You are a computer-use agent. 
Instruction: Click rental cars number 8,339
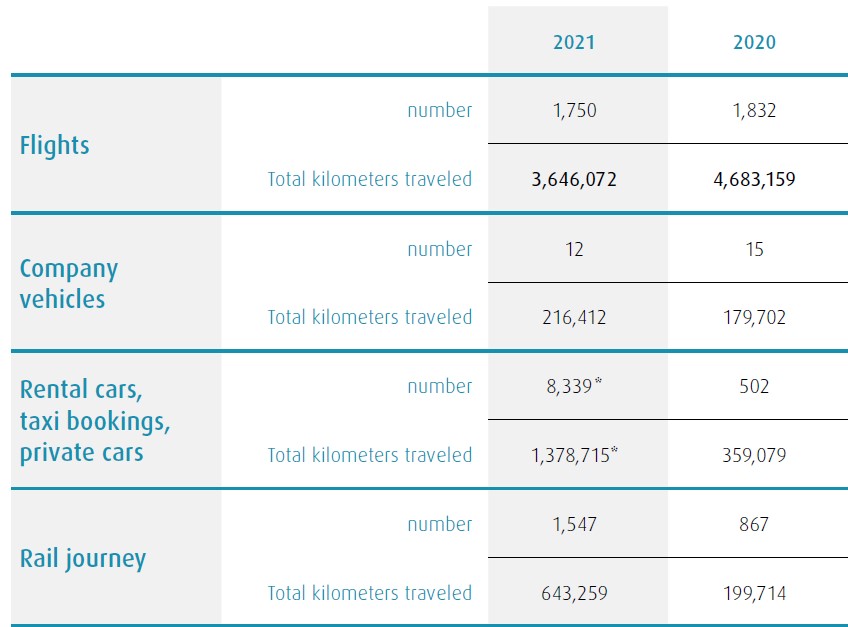571,387
